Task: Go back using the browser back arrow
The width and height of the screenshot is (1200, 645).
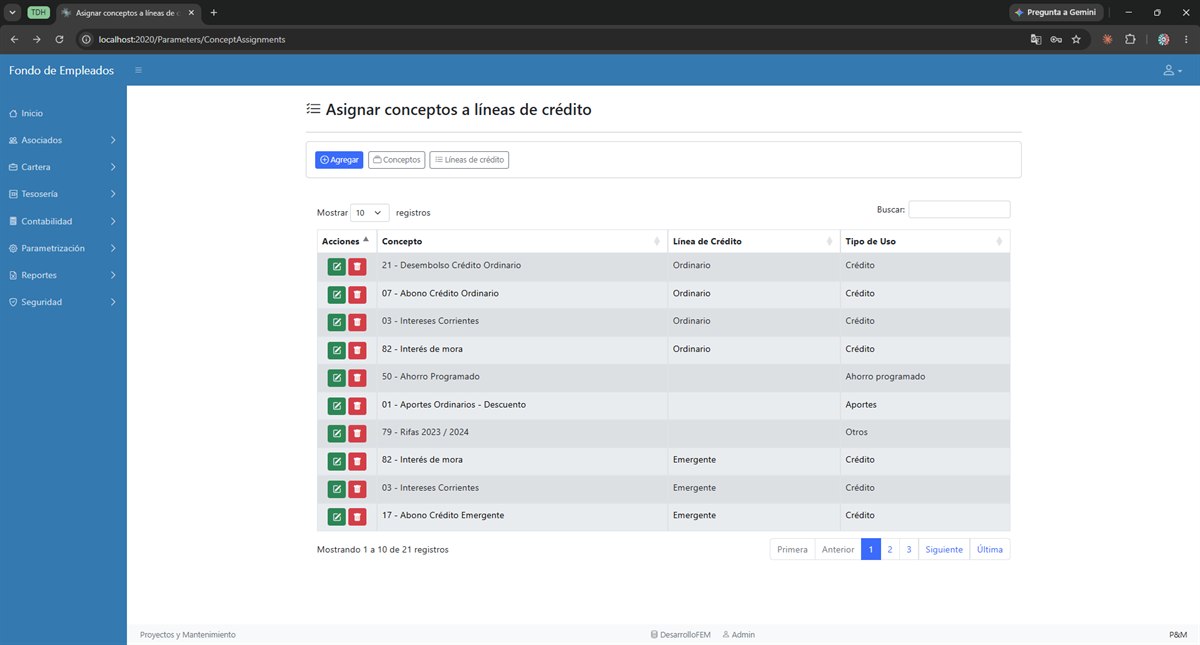Action: click(14, 39)
